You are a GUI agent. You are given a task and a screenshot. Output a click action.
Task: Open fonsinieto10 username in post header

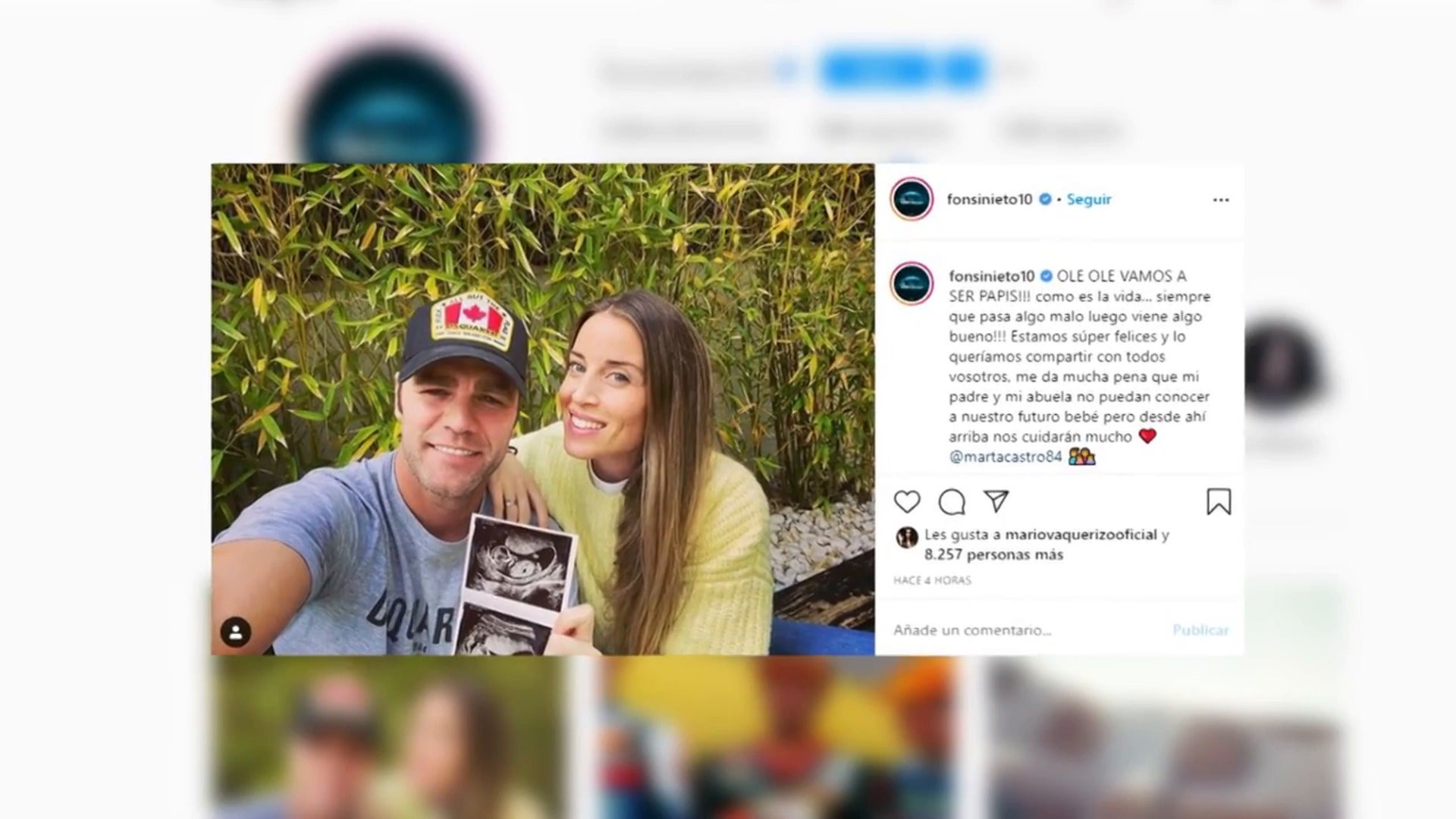pos(990,199)
